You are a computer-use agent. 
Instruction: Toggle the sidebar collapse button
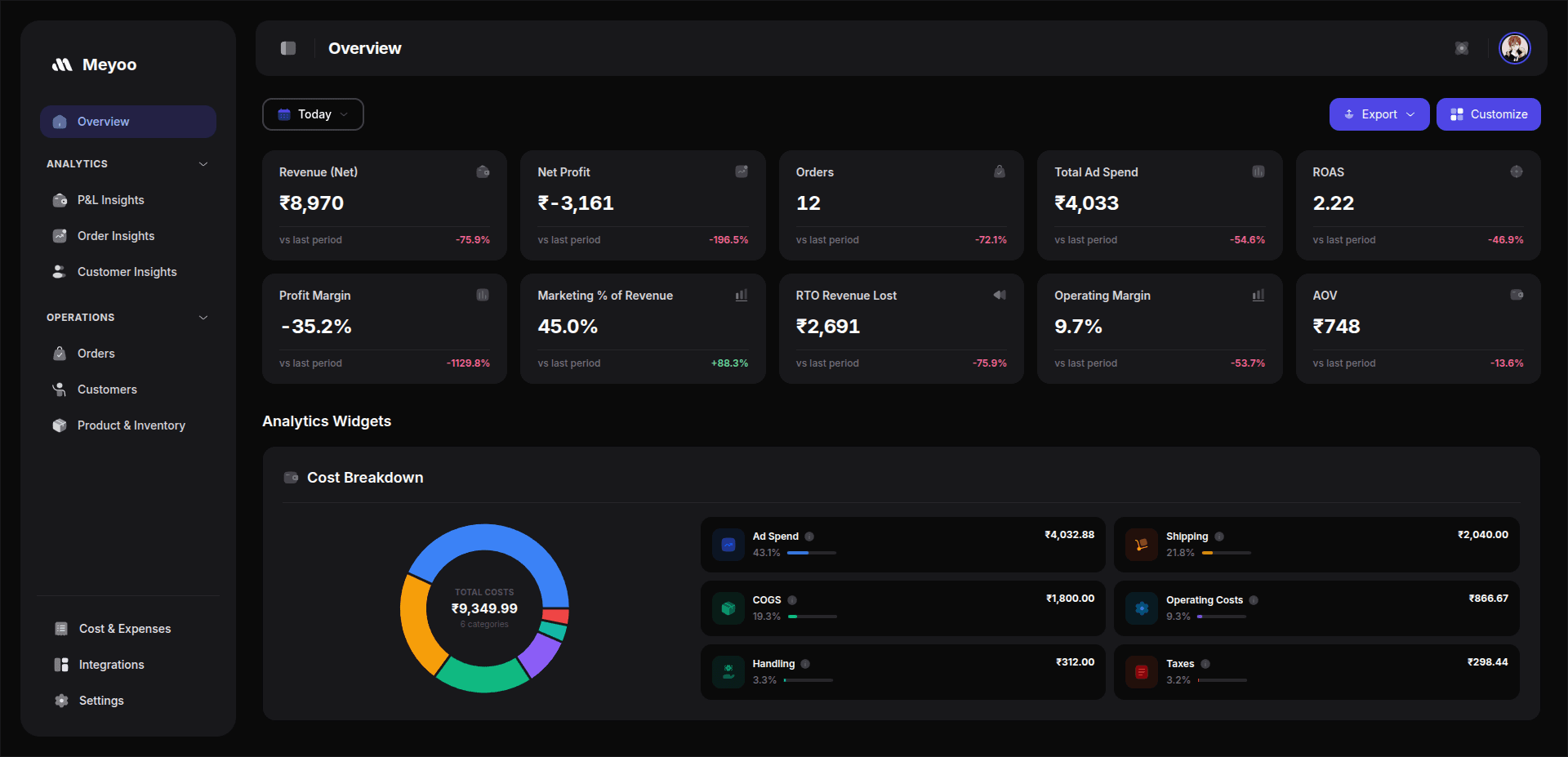[x=287, y=48]
